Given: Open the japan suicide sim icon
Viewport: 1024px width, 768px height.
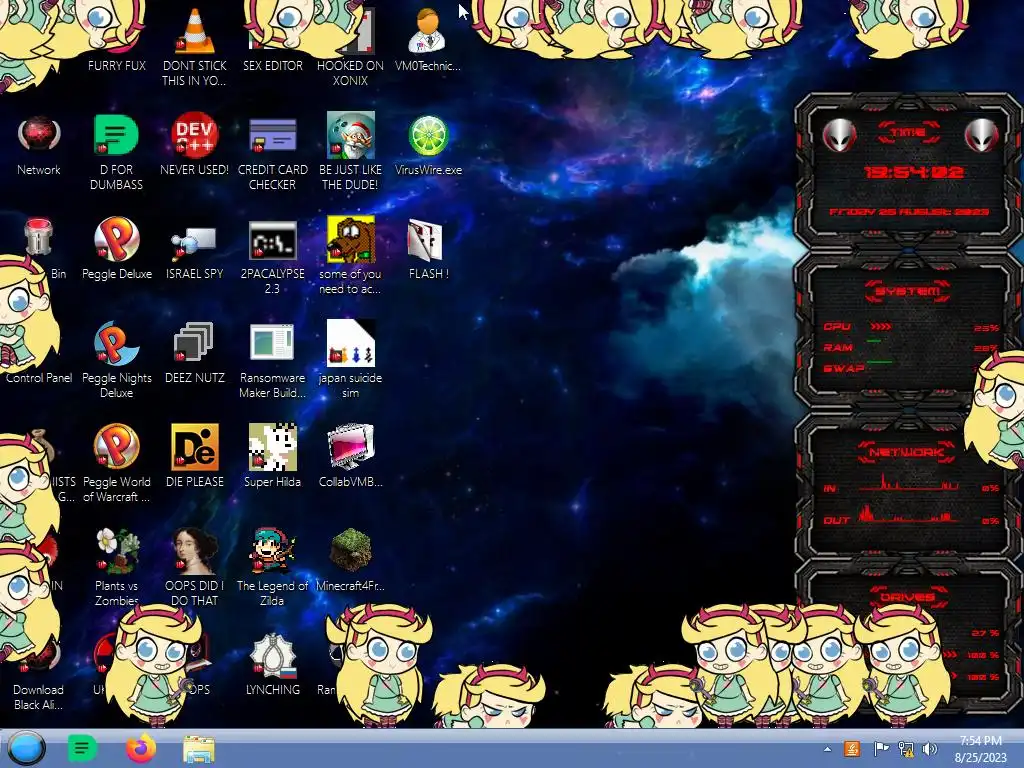Looking at the screenshot, I should coord(351,343).
